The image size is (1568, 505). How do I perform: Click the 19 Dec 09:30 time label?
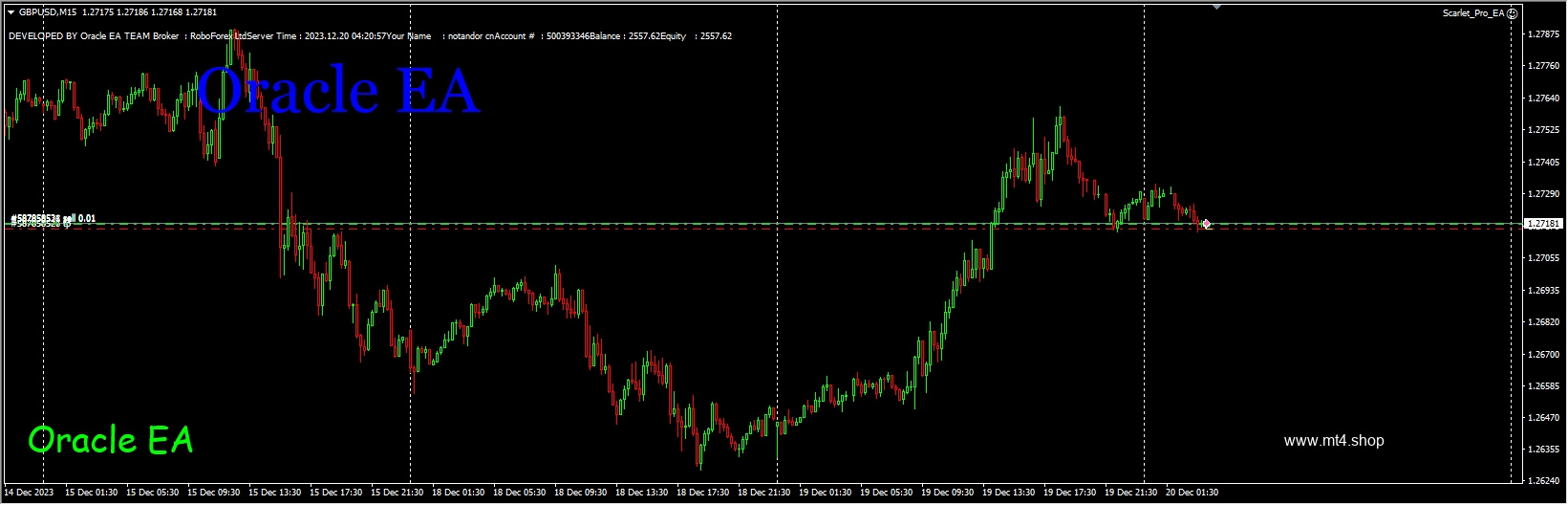pos(948,493)
